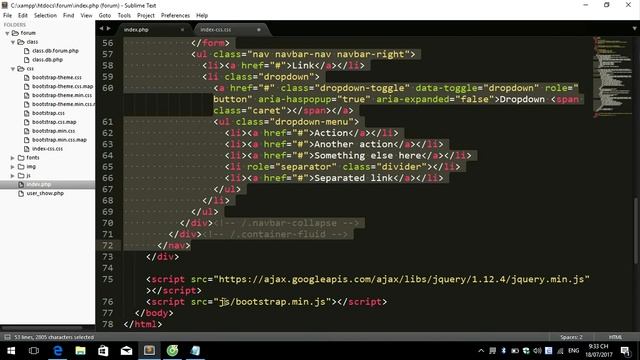This screenshot has width=640, height=360.
Task: Open the Preferences menu
Action: coord(175,16)
